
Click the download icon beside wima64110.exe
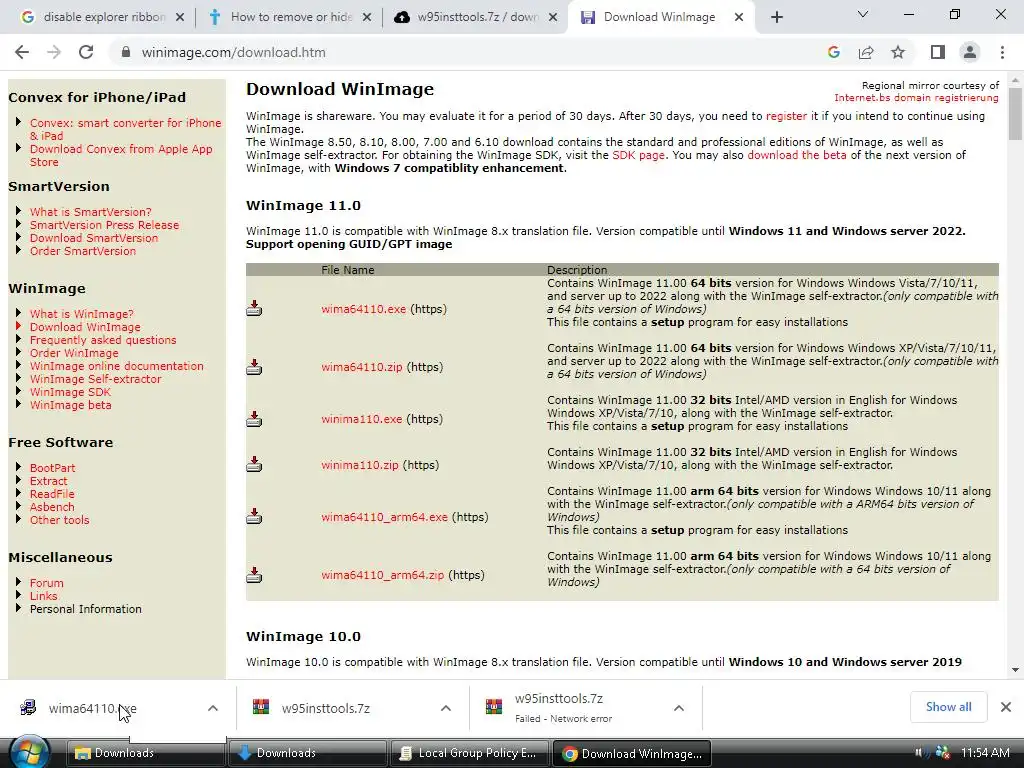(x=254, y=308)
